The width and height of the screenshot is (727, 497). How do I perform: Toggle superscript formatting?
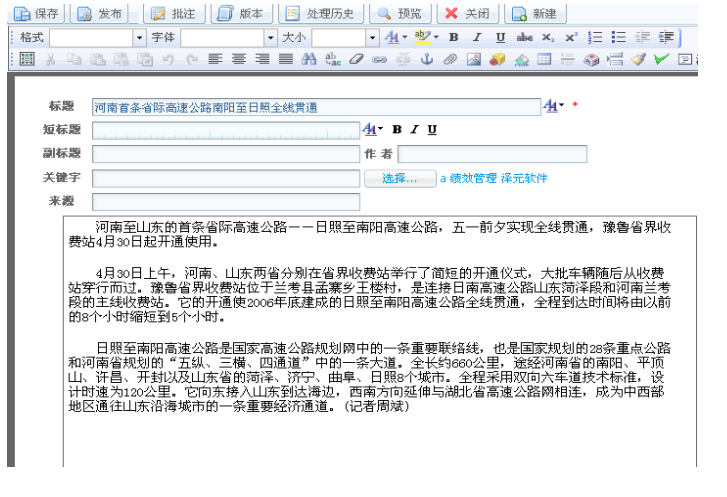[571, 38]
